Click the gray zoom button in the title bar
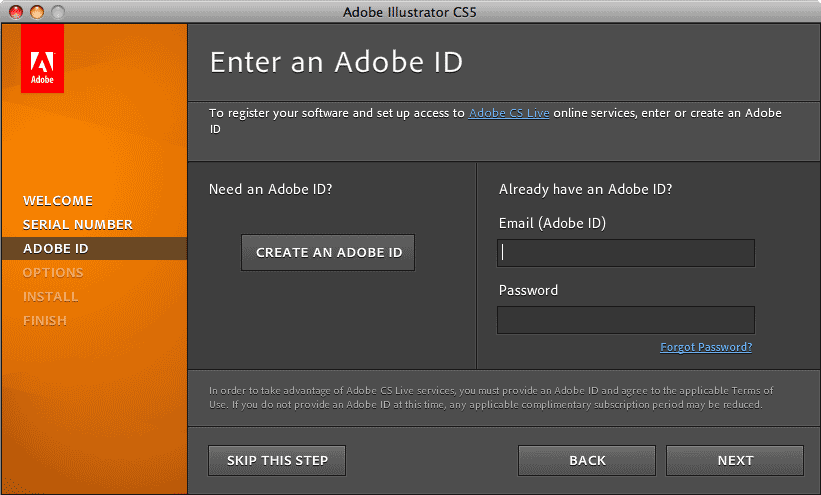Image resolution: width=821 pixels, height=495 pixels. point(58,12)
